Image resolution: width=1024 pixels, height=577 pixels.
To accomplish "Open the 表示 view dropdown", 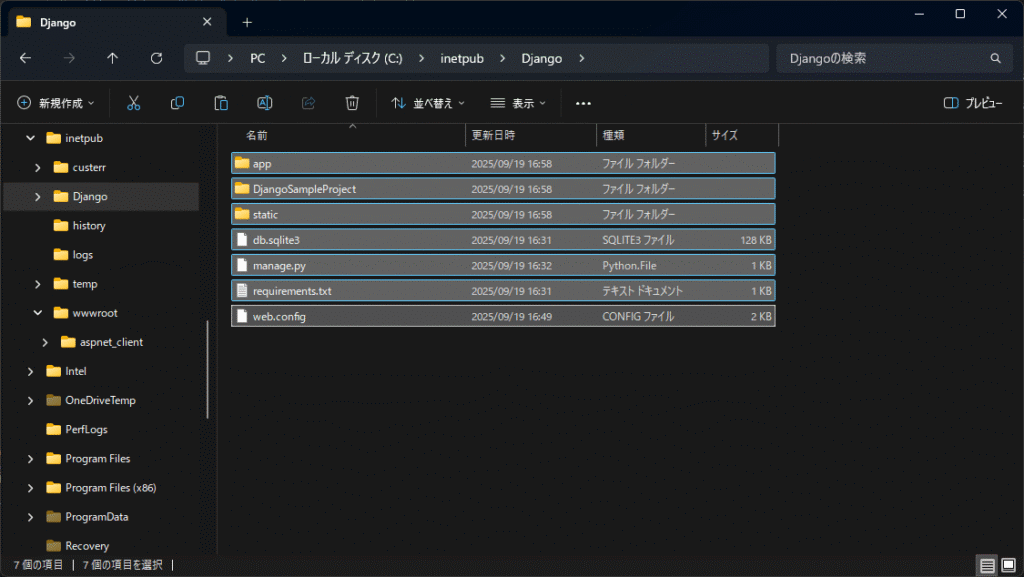I will click(518, 103).
